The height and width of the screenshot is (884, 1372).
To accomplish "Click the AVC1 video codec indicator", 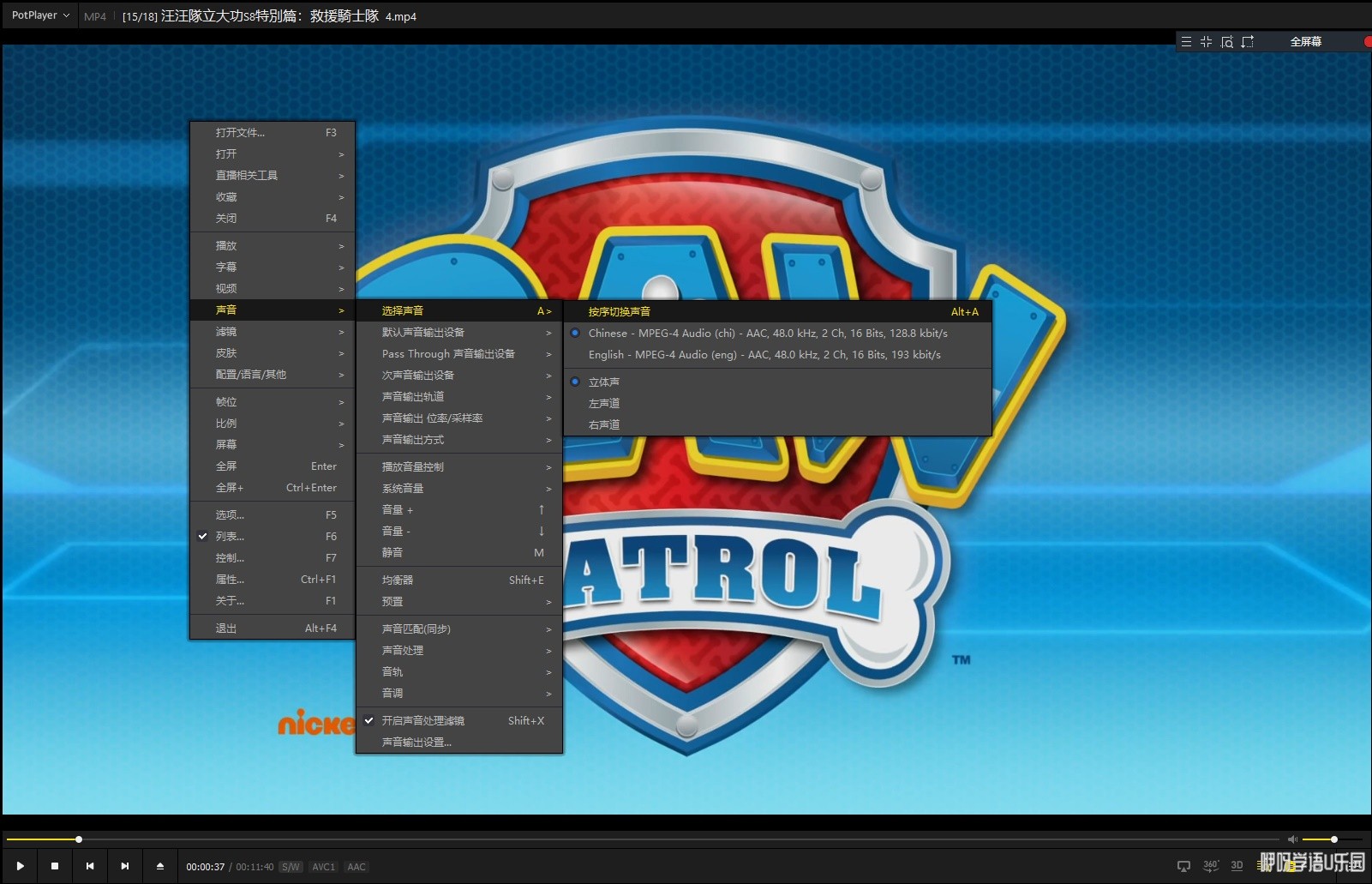I will 324,867.
